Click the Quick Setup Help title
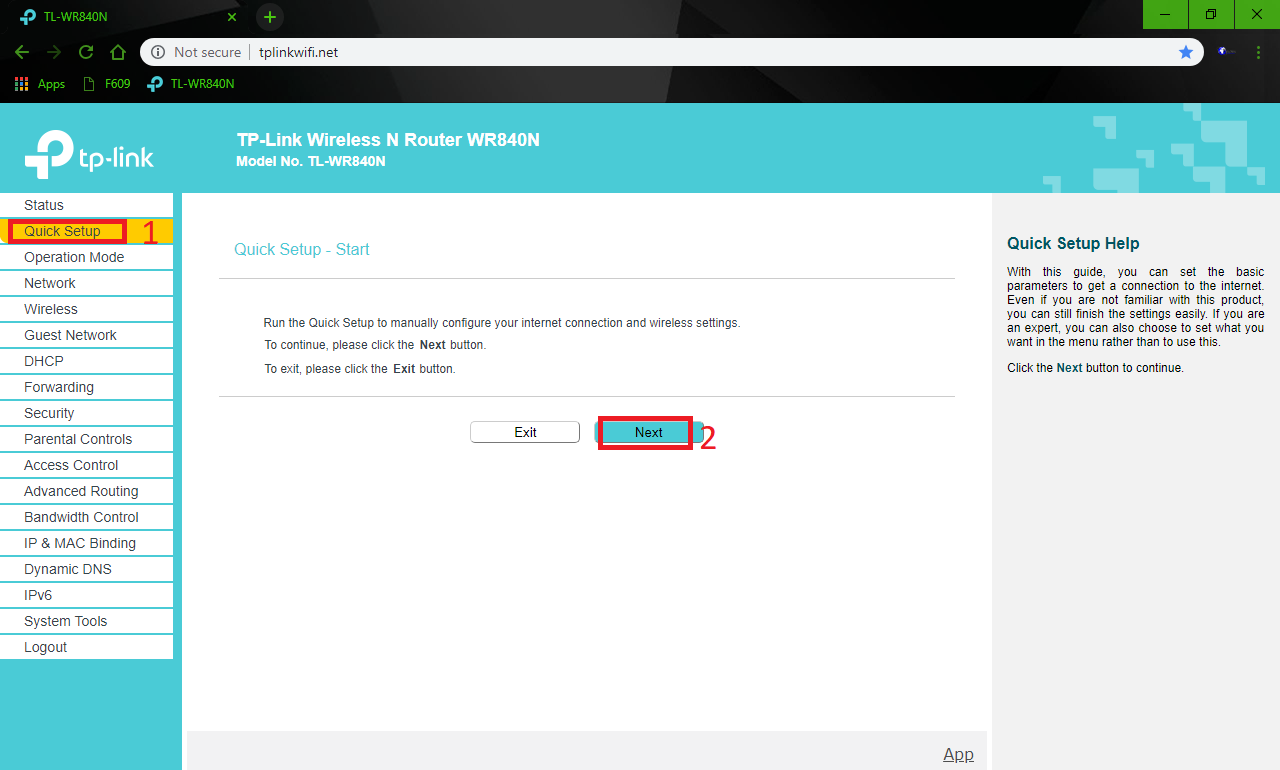Viewport: 1280px width, 770px height. click(1073, 243)
